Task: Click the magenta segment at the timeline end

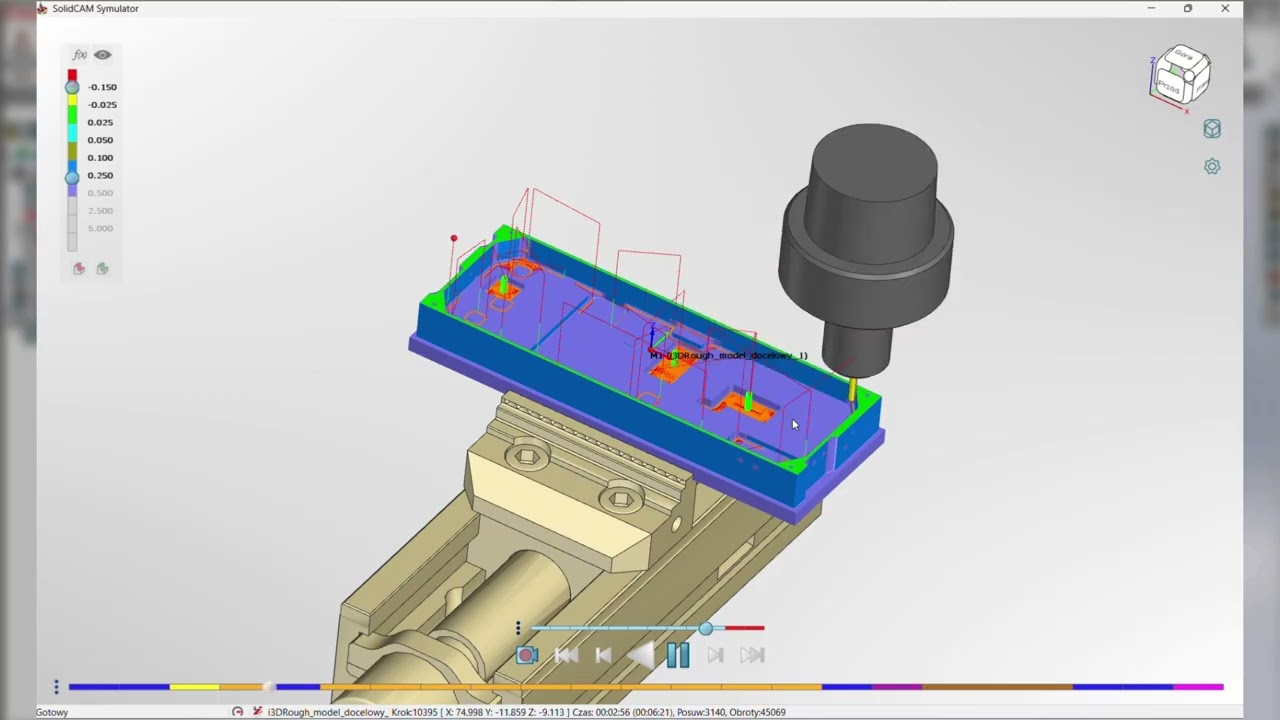Action: (1198, 687)
